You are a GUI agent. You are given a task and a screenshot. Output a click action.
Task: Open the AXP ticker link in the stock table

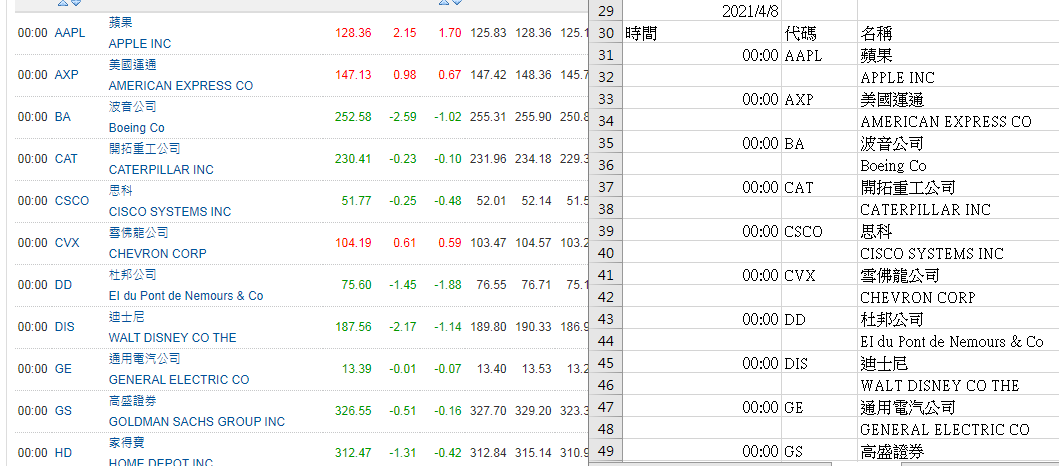66,74
